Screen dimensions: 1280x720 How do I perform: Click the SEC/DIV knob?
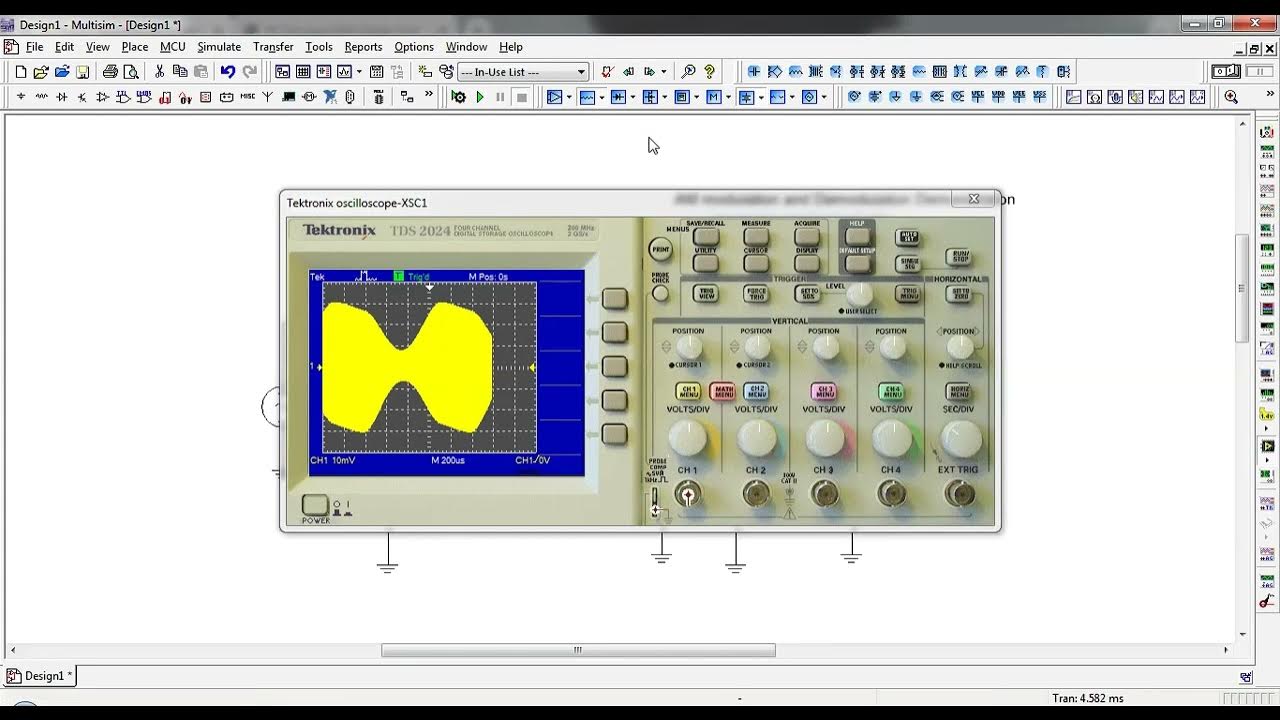coord(961,439)
